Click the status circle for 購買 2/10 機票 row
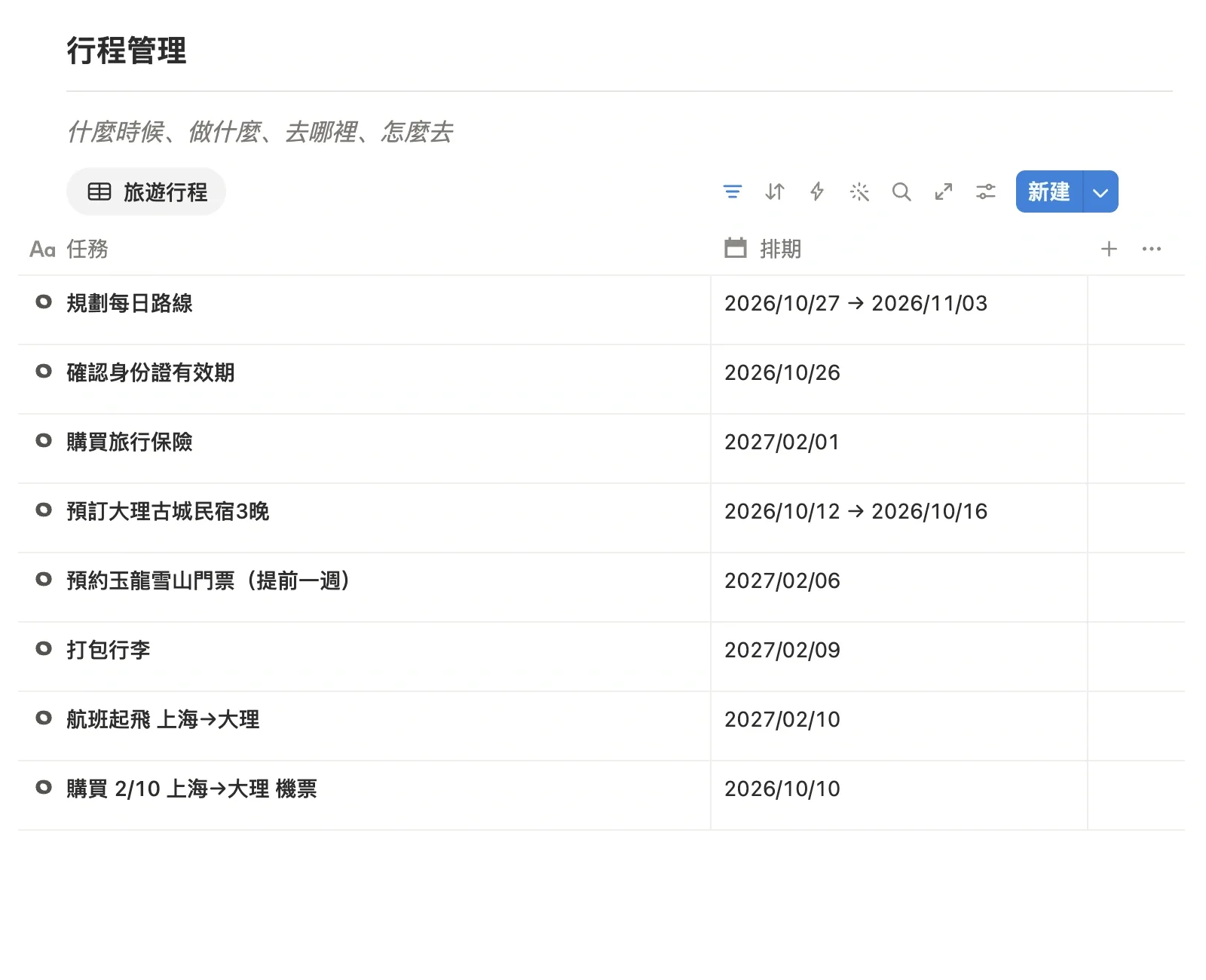1206x980 pixels. pyautogui.click(x=44, y=787)
